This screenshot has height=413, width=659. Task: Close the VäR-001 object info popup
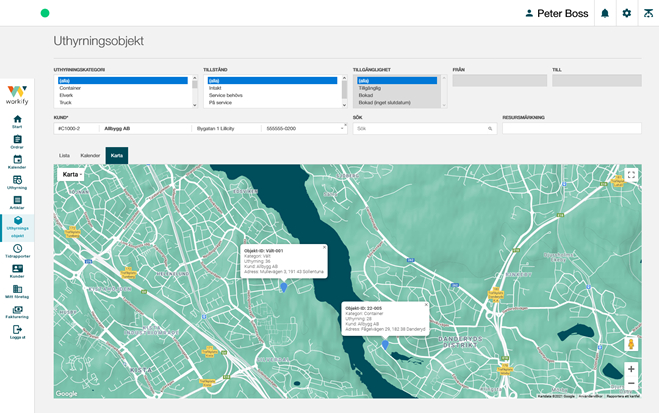pyautogui.click(x=324, y=246)
